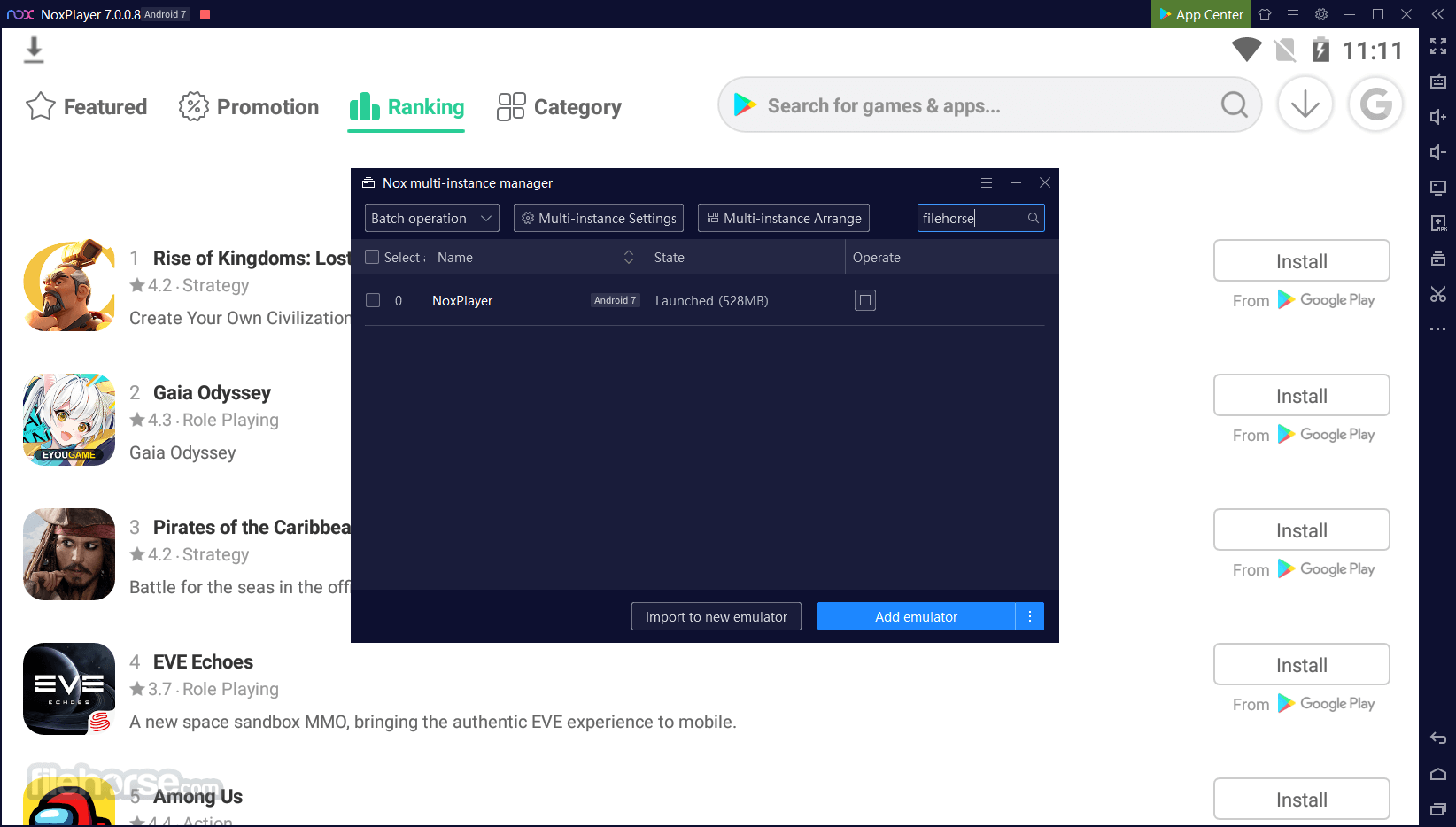
Task: Click the magnifier icon in app search bar
Action: pyautogui.click(x=1234, y=104)
